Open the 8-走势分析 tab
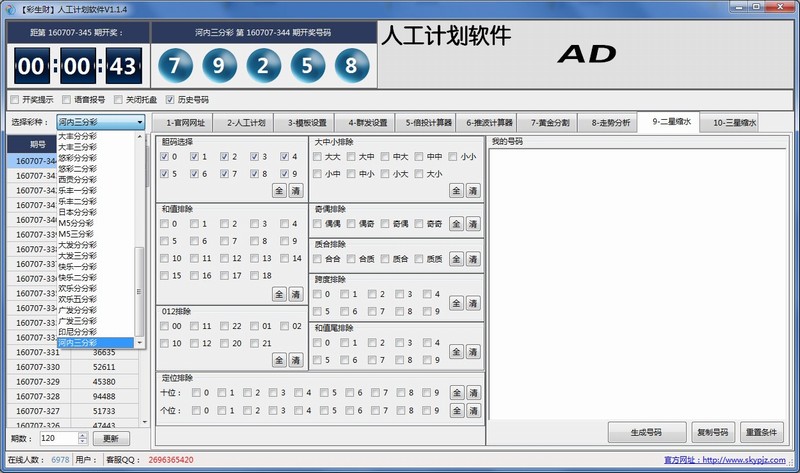 coord(610,124)
